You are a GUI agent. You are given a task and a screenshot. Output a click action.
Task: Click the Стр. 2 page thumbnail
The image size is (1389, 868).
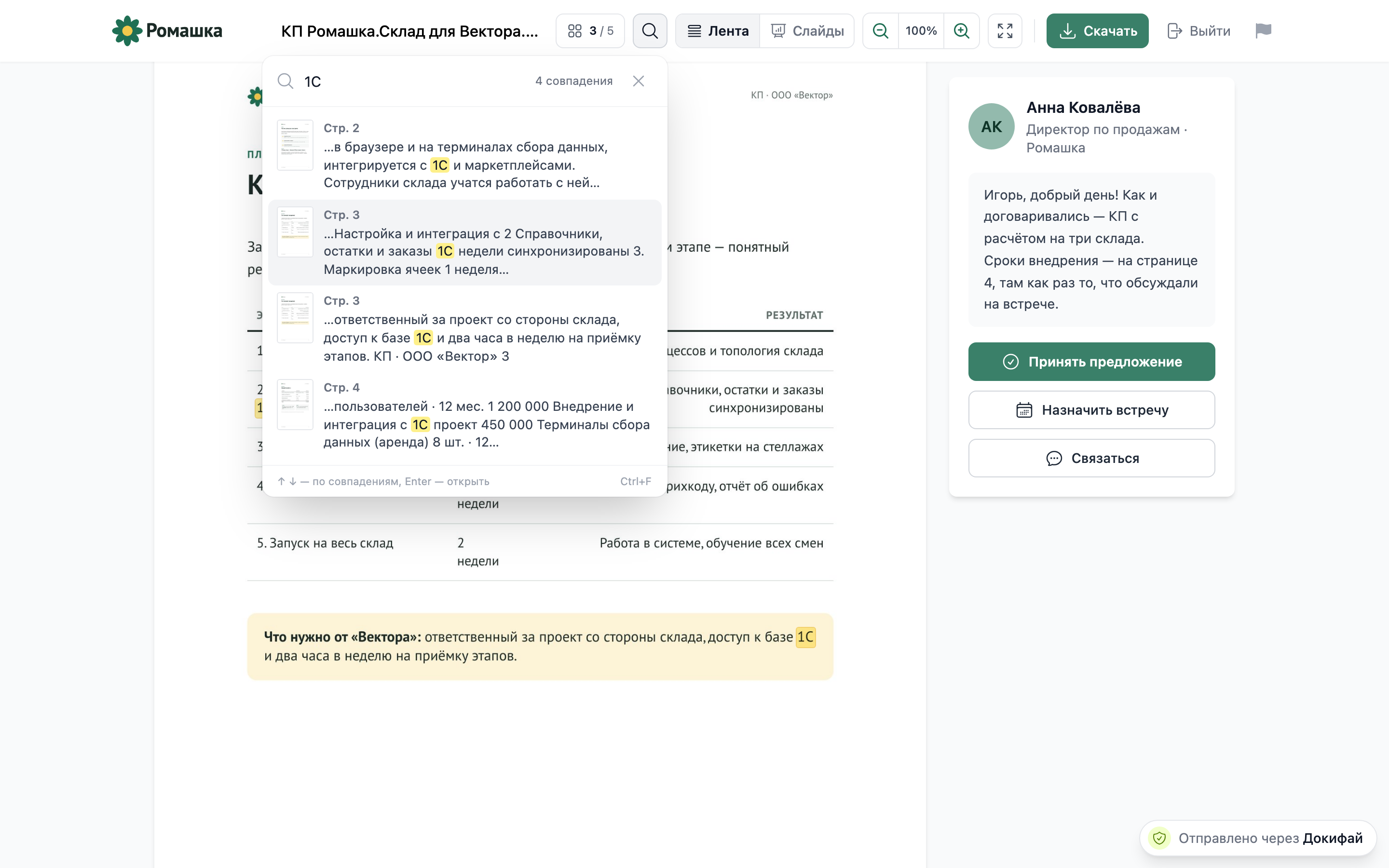(295, 145)
